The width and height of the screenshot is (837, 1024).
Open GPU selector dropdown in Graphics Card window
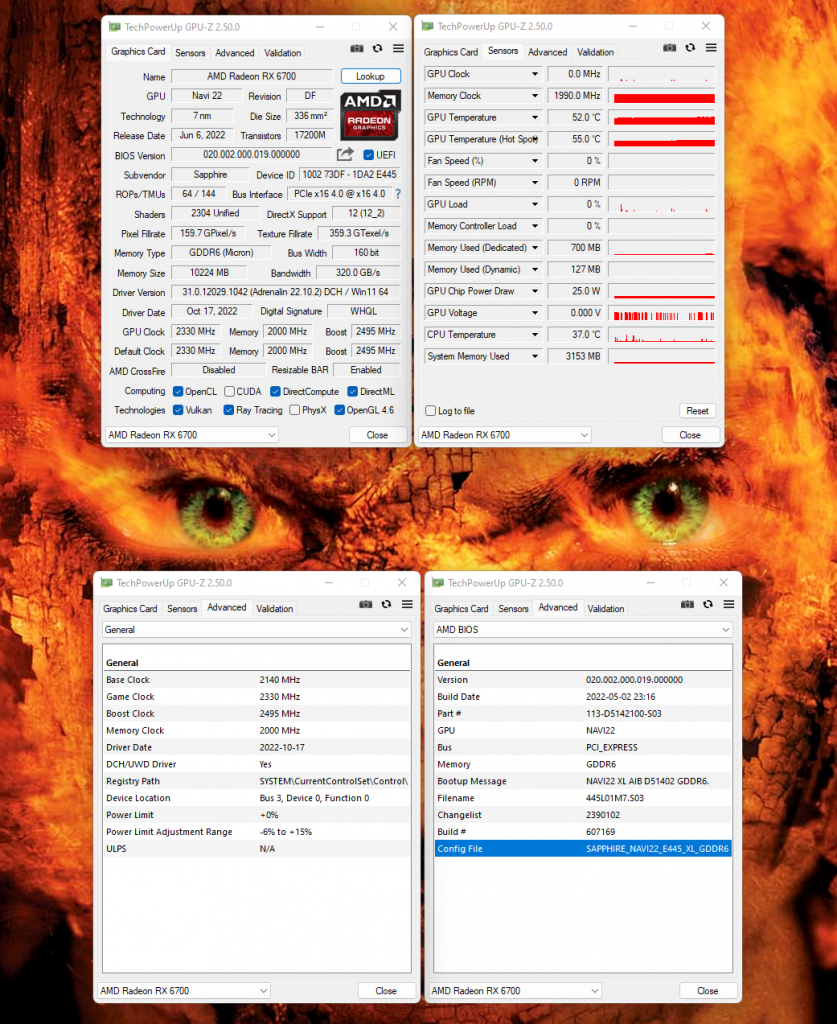[x=191, y=435]
